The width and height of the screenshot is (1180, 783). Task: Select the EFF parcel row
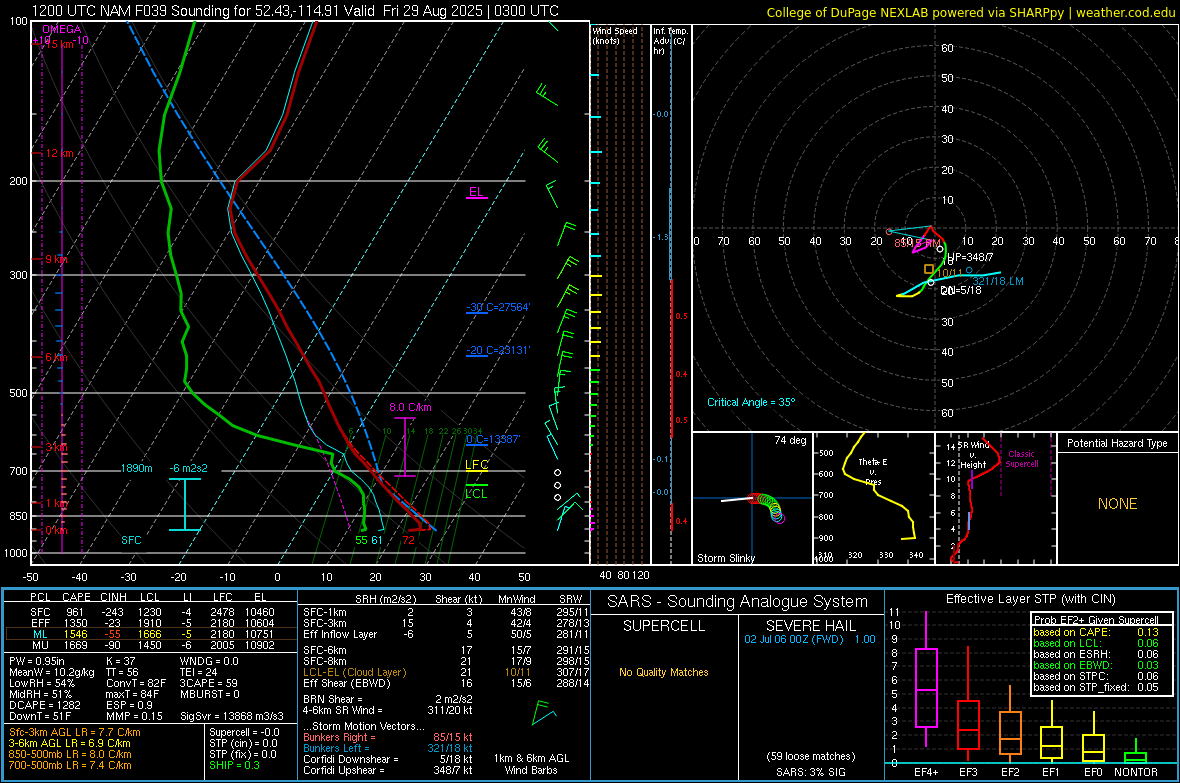pos(151,623)
